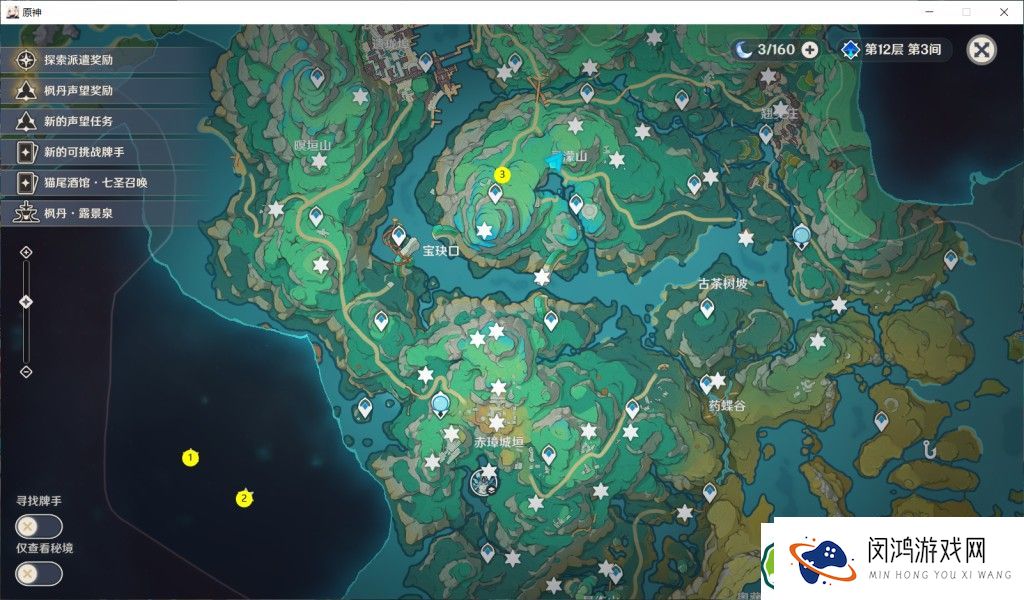Select the teleport waypoint beside 宝玦口

(x=398, y=236)
